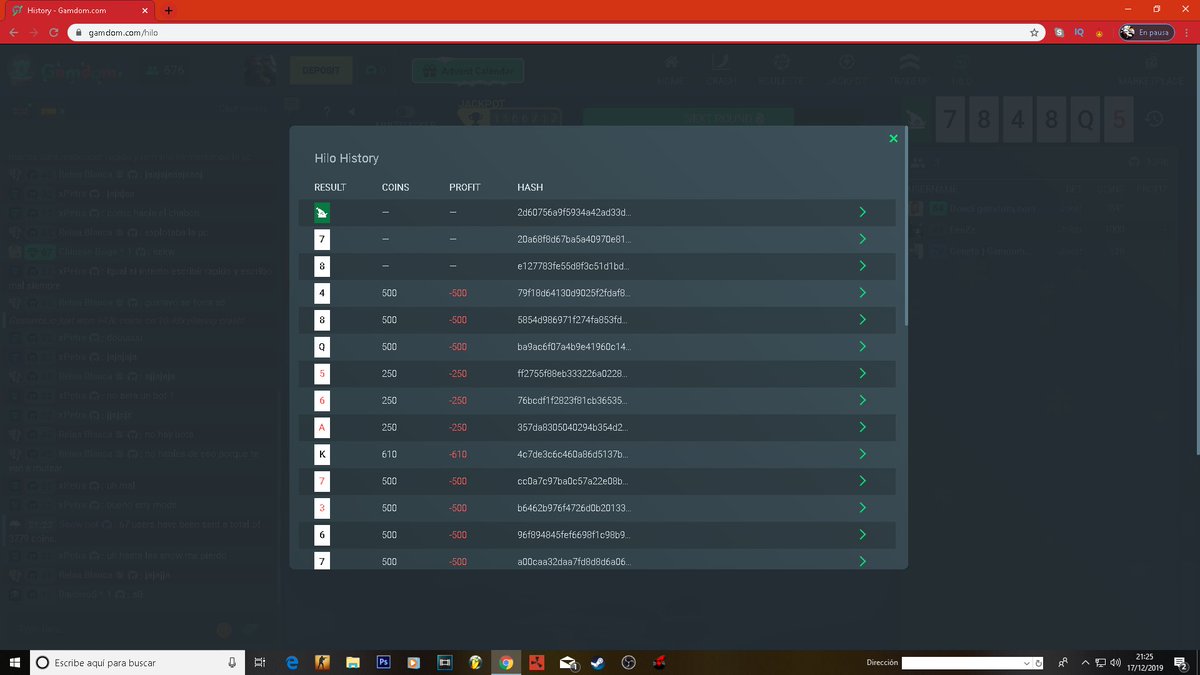Click the Advent Calendar button behind dialog
This screenshot has height=675, width=1200.
(468, 71)
